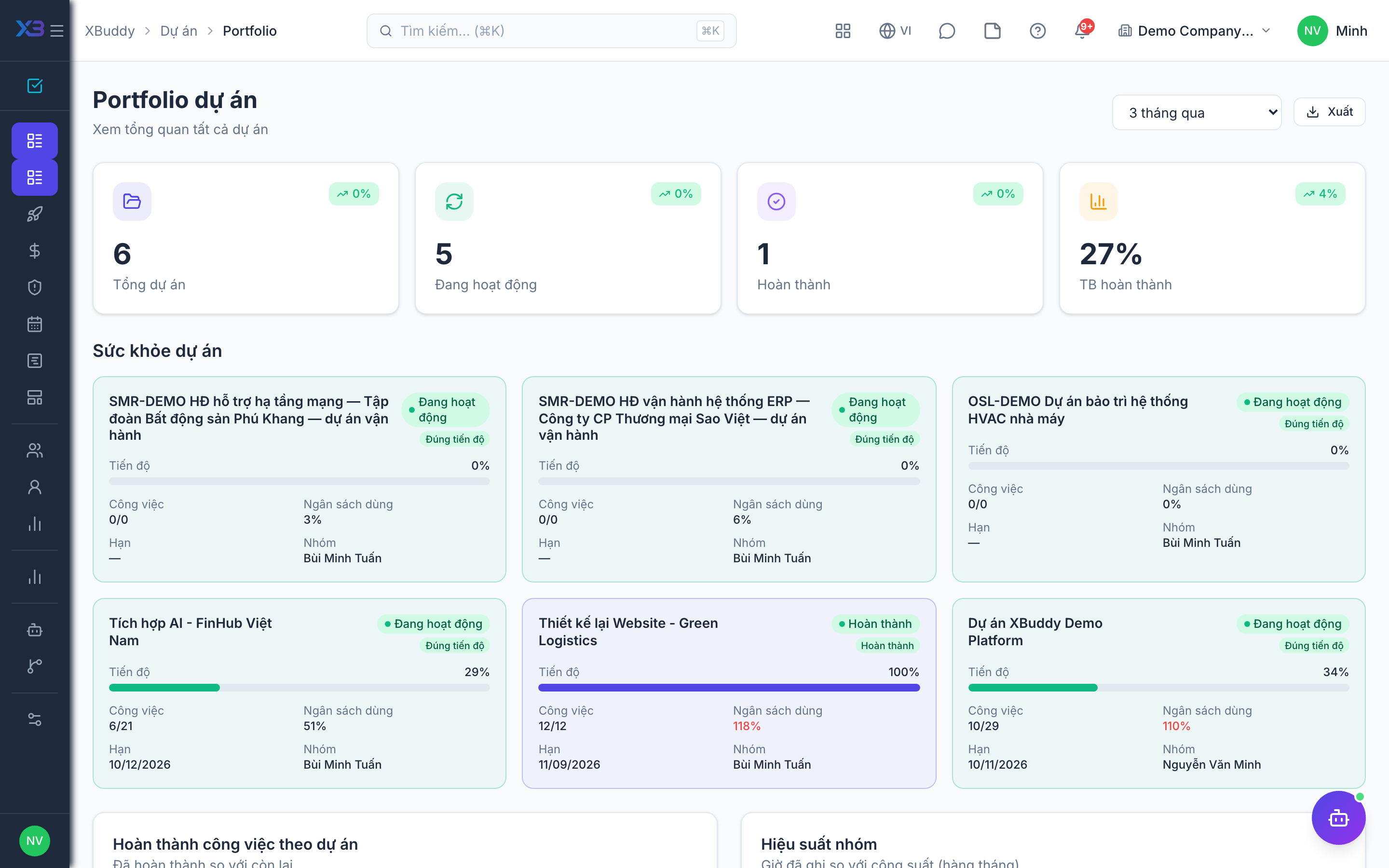The height and width of the screenshot is (868, 1389).
Task: Open the rocket icon in sidebar
Action: 34,214
